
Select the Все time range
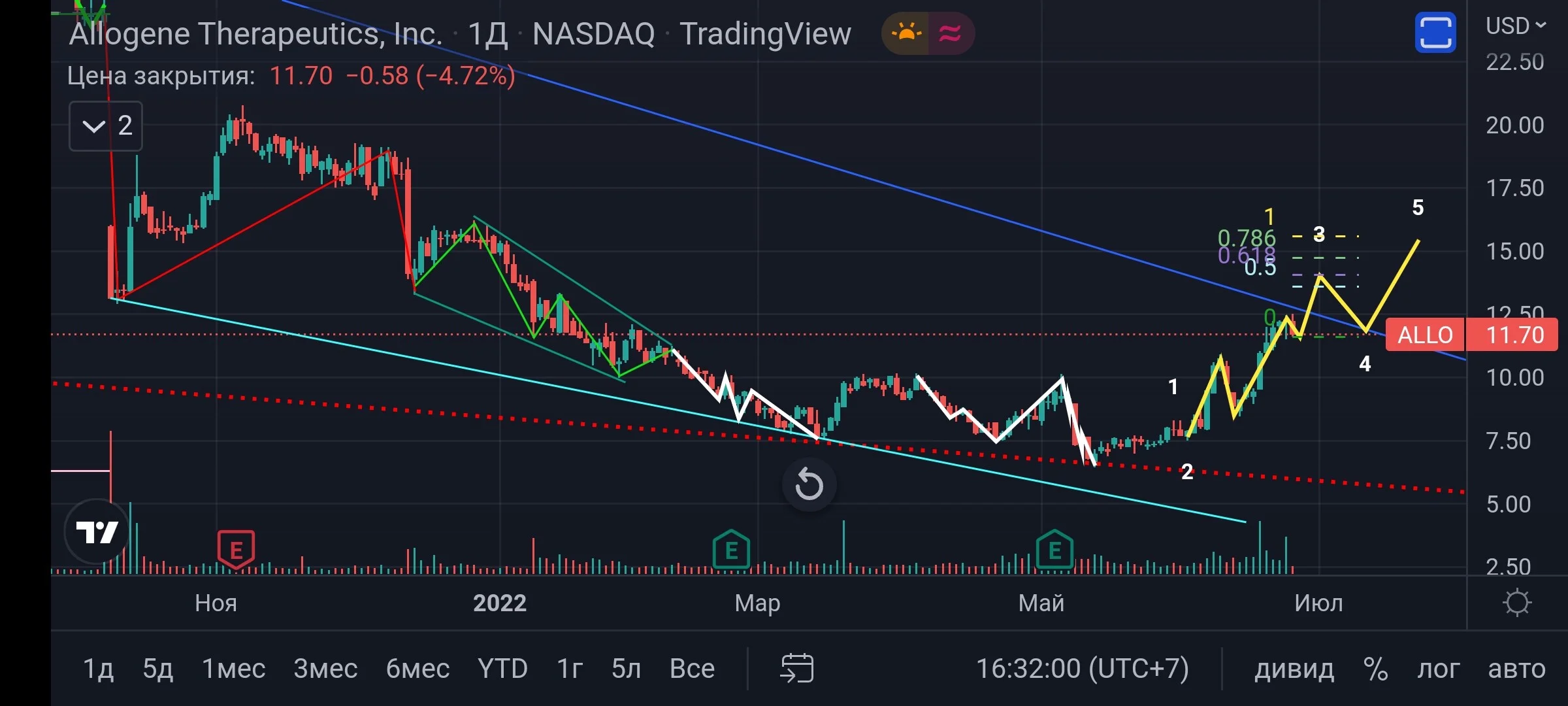692,669
